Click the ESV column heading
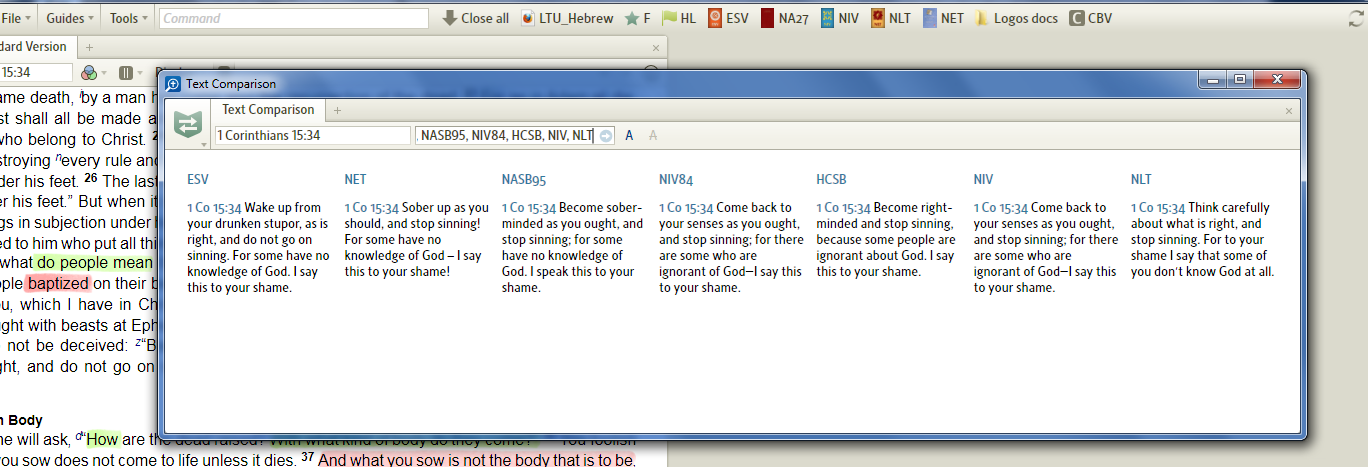Screen dimensions: 1368x467 click(198, 179)
